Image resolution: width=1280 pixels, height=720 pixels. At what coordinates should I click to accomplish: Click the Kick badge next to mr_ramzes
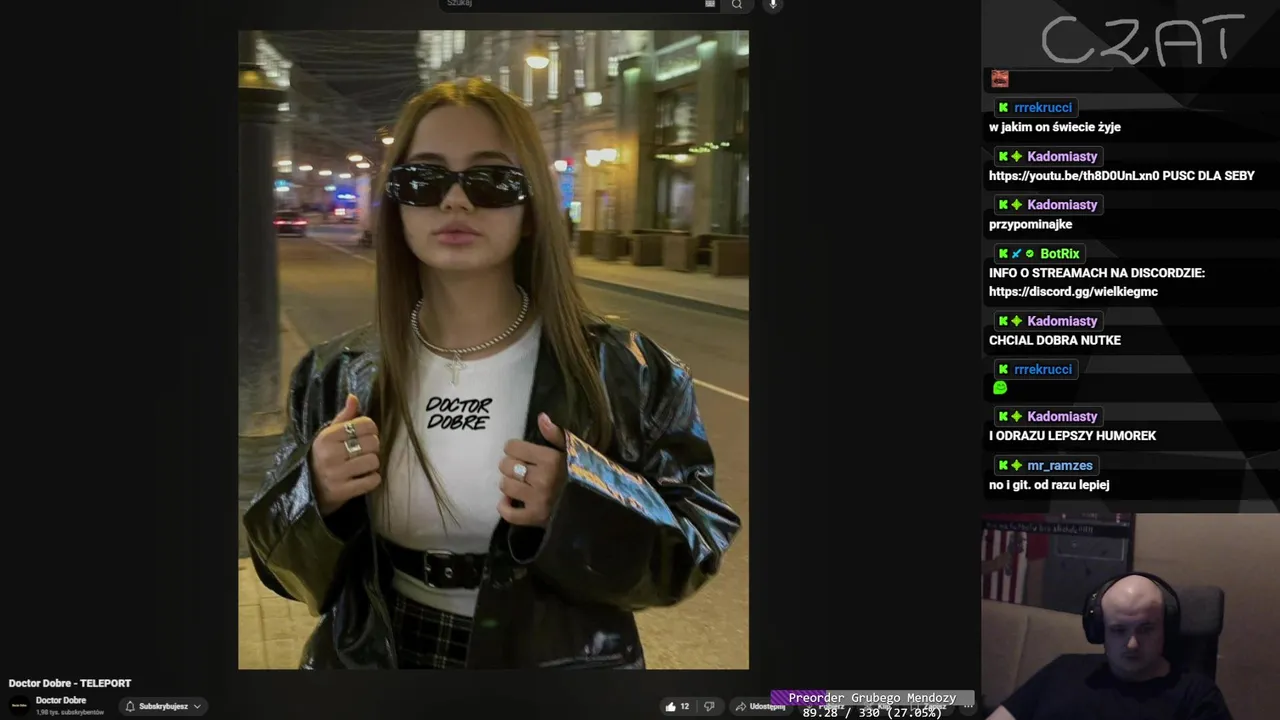coord(1003,466)
